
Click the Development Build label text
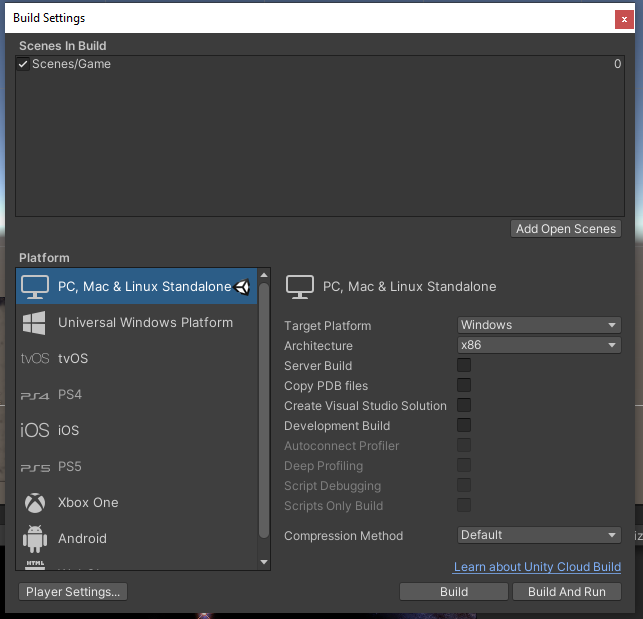click(x=337, y=426)
